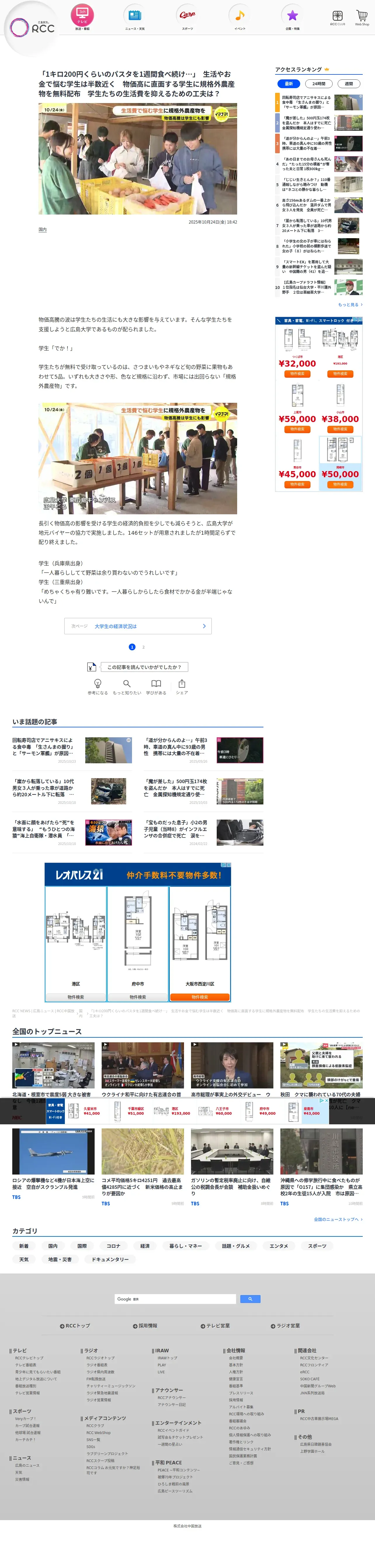Click the Google search magnifier button
Image resolution: width=375 pixels, height=1568 pixels.
coord(250,1299)
